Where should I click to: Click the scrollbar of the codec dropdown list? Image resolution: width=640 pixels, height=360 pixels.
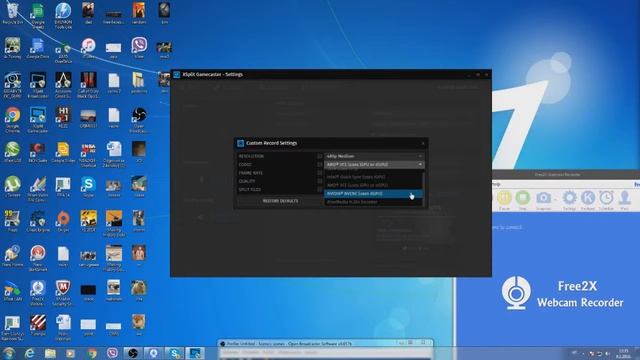423,189
